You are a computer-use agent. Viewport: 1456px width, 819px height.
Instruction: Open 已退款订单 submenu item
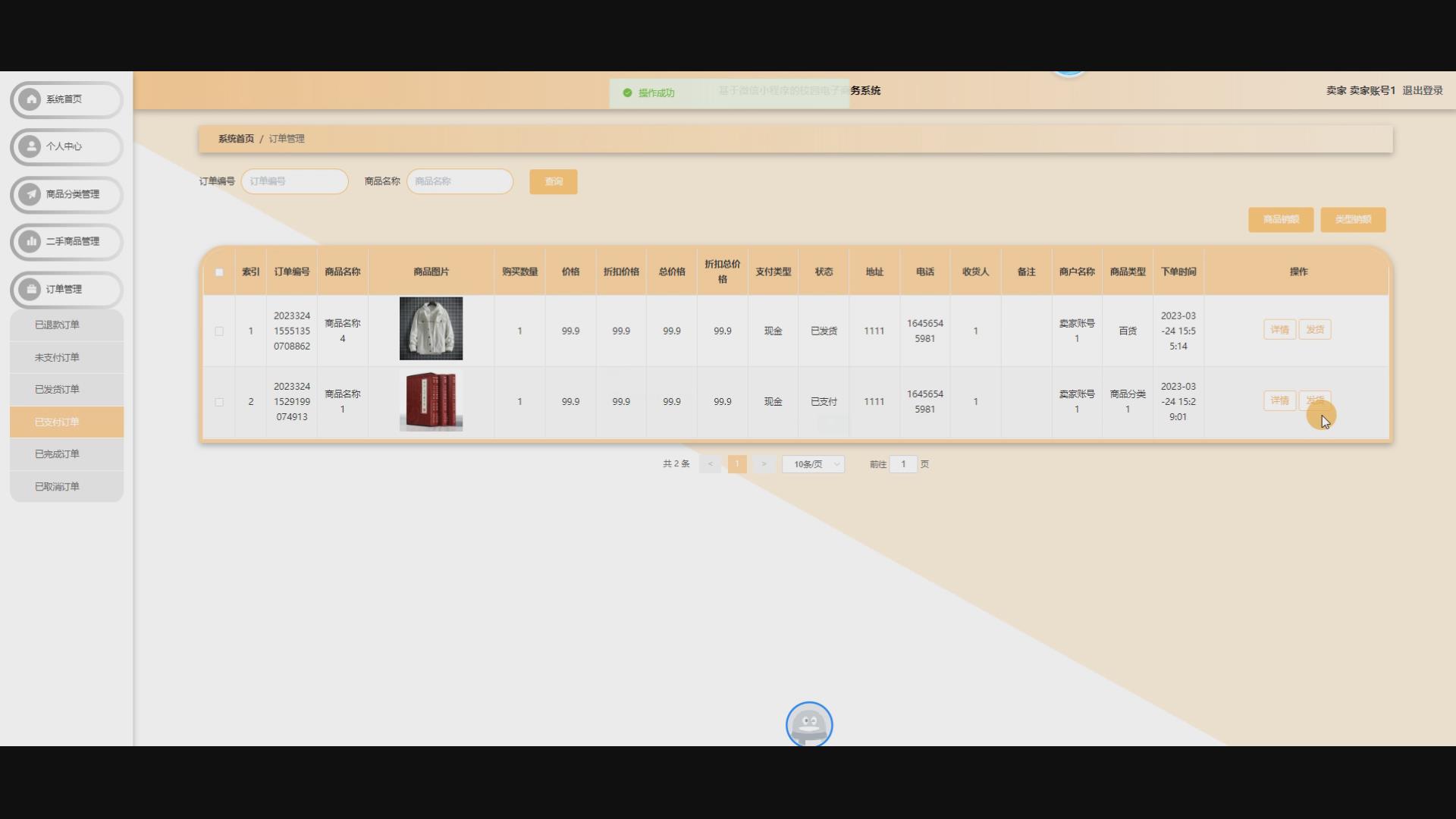[58, 325]
